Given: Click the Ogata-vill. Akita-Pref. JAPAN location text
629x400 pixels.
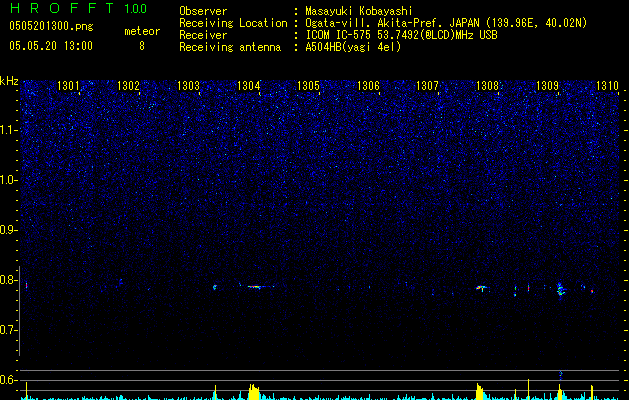Looking at the screenshot, I should [446, 23].
